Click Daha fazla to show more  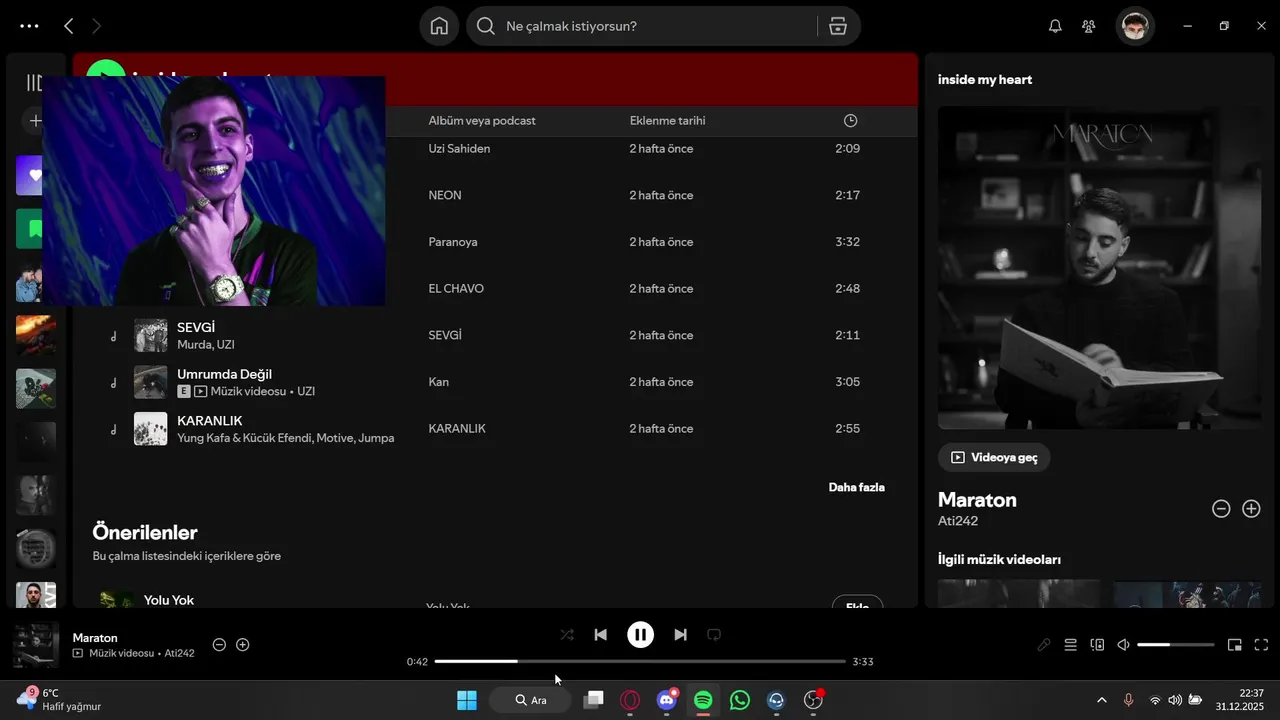[856, 488]
